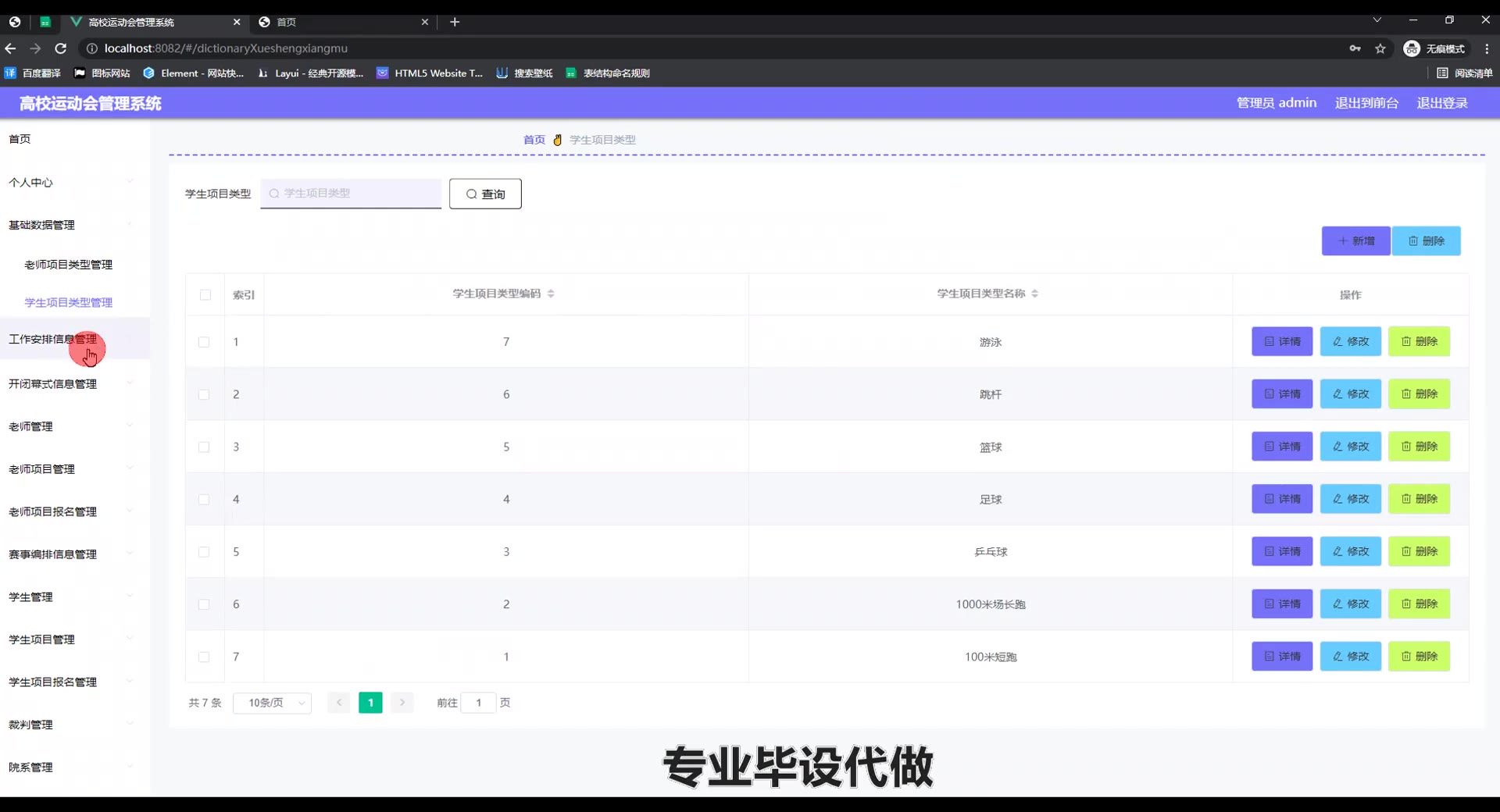
Task: Open the 百度翻译 bookmark
Action: [x=33, y=73]
